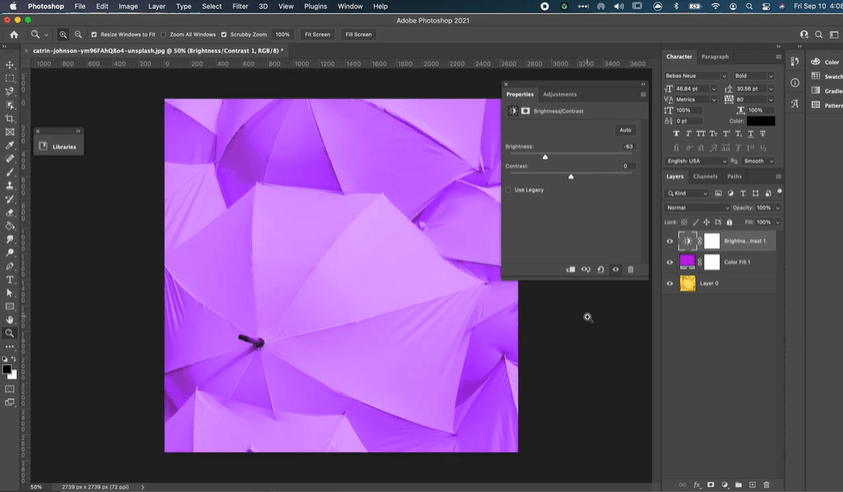The image size is (843, 492).
Task: Switch to the Paths tab
Action: pos(734,176)
